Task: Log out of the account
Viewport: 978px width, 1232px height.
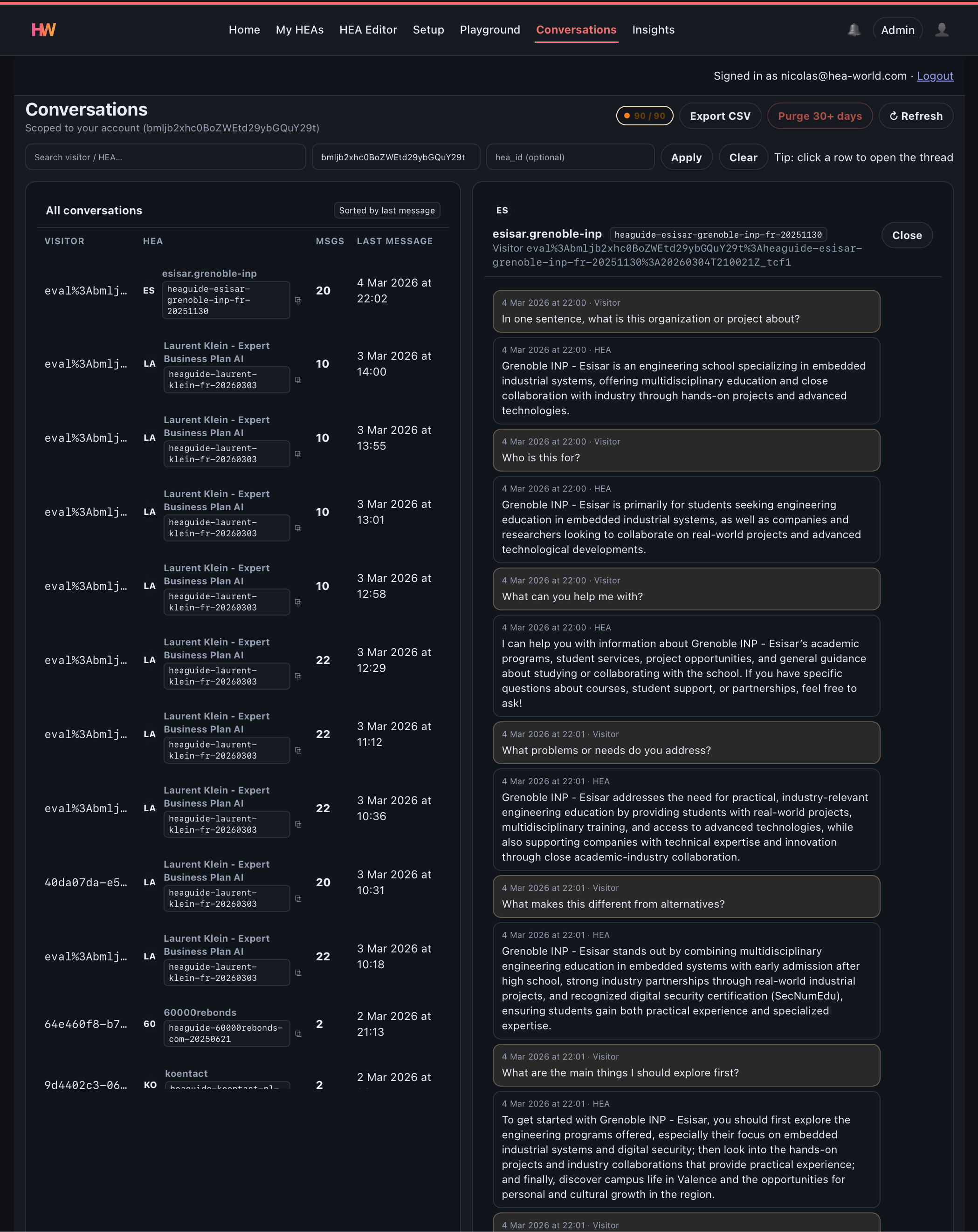Action: pos(935,75)
